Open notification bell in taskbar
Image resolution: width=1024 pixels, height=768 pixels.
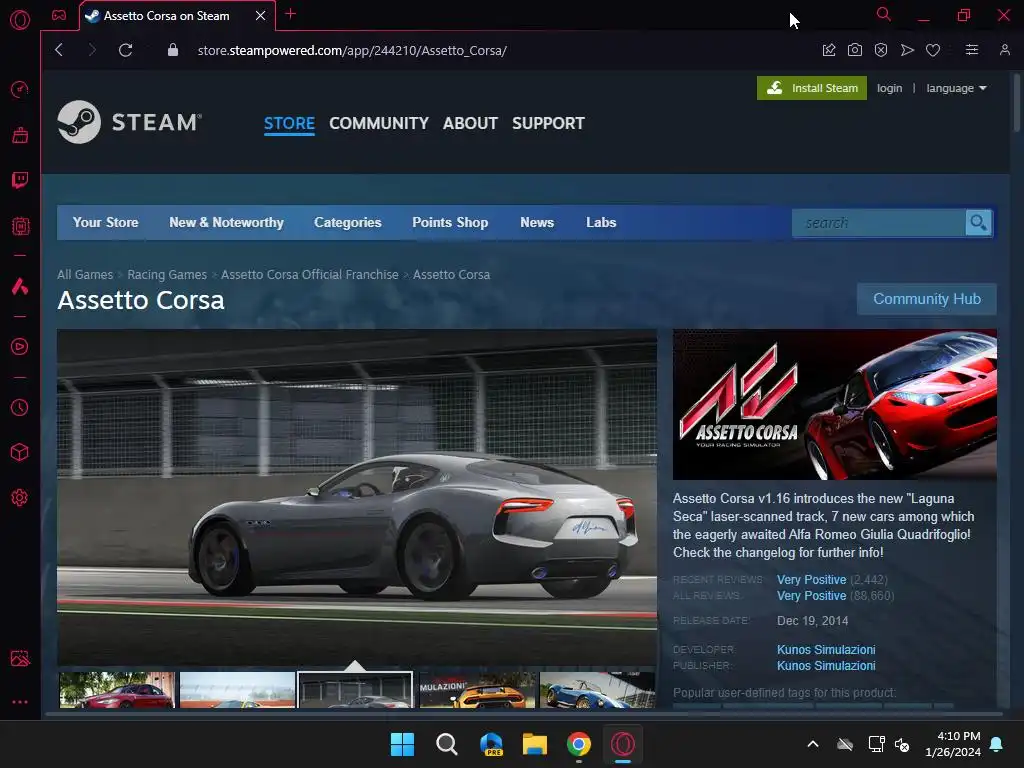point(997,744)
